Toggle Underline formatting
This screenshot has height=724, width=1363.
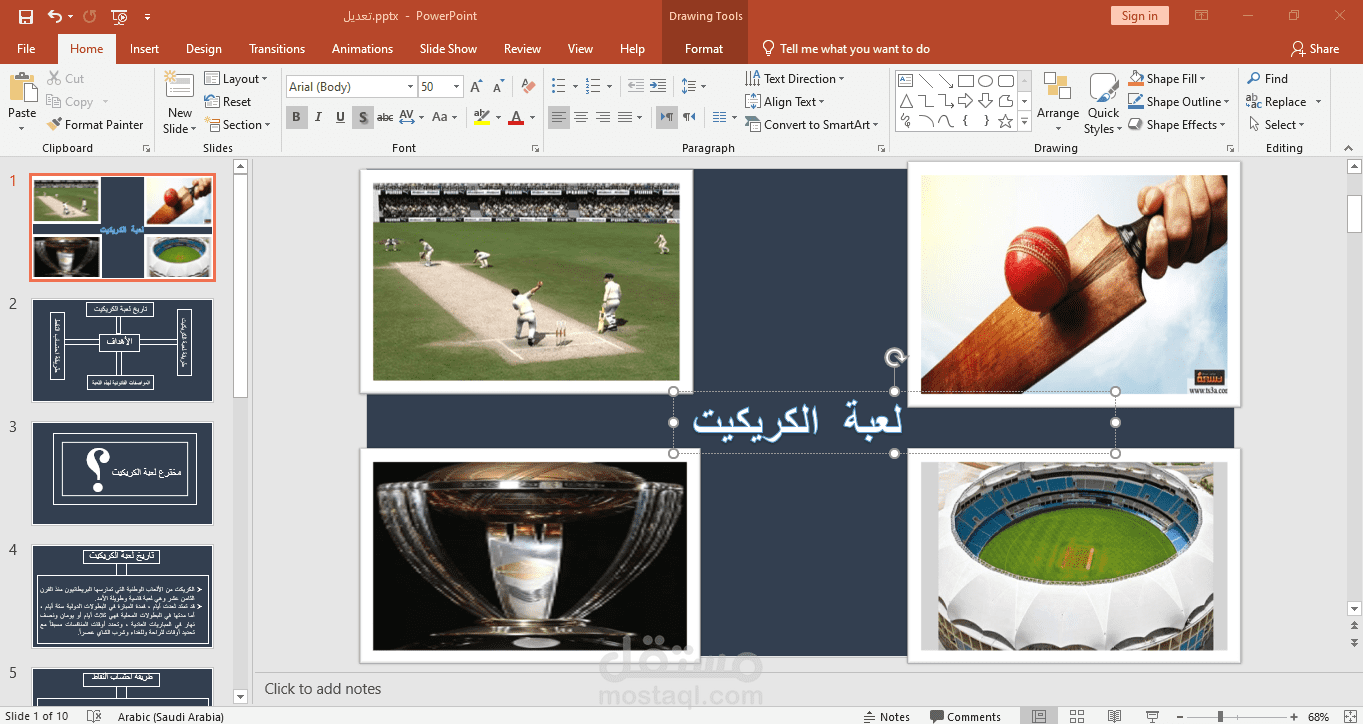pos(340,117)
